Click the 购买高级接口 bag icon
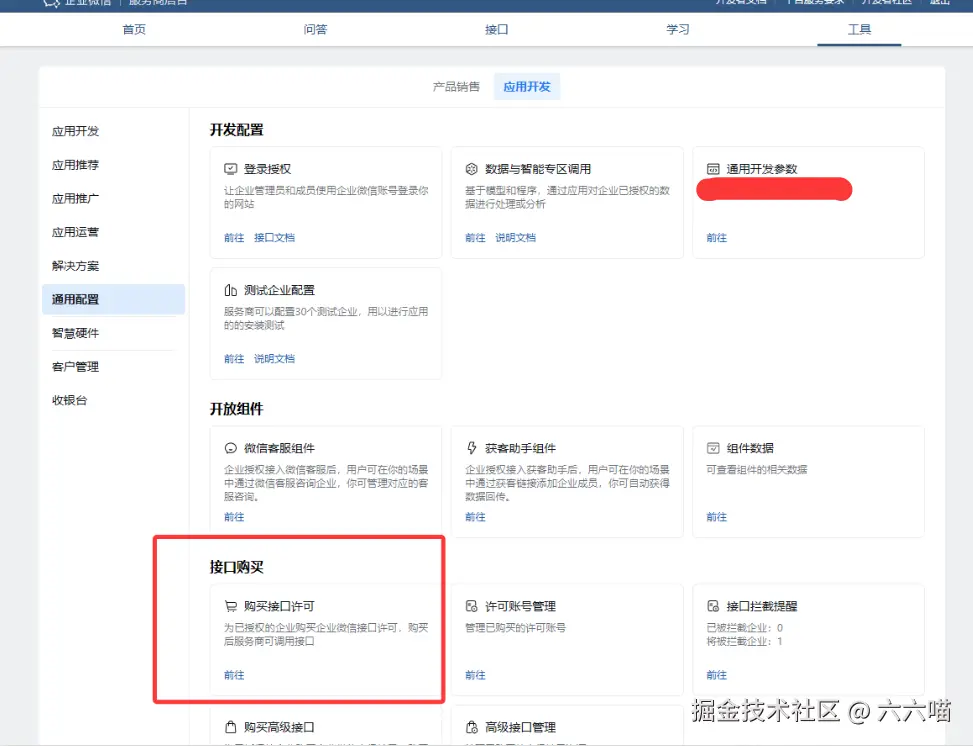The height and width of the screenshot is (746, 973). [230, 727]
